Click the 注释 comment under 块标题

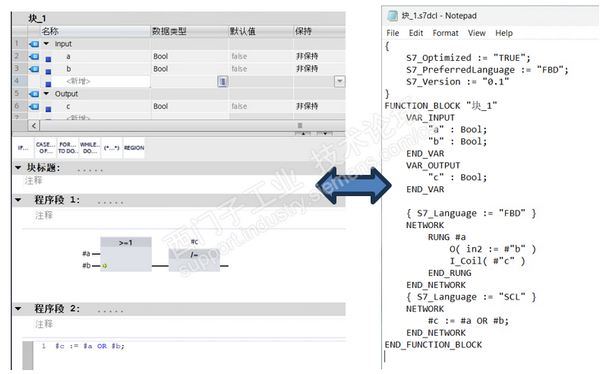pos(33,180)
